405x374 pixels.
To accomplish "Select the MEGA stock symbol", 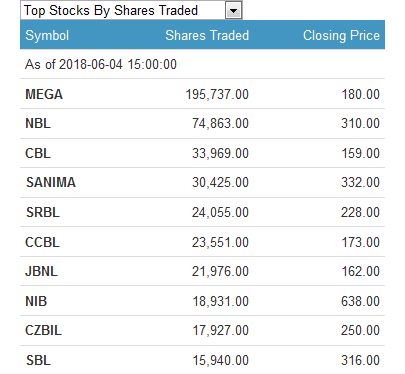I will pyautogui.click(x=44, y=94).
